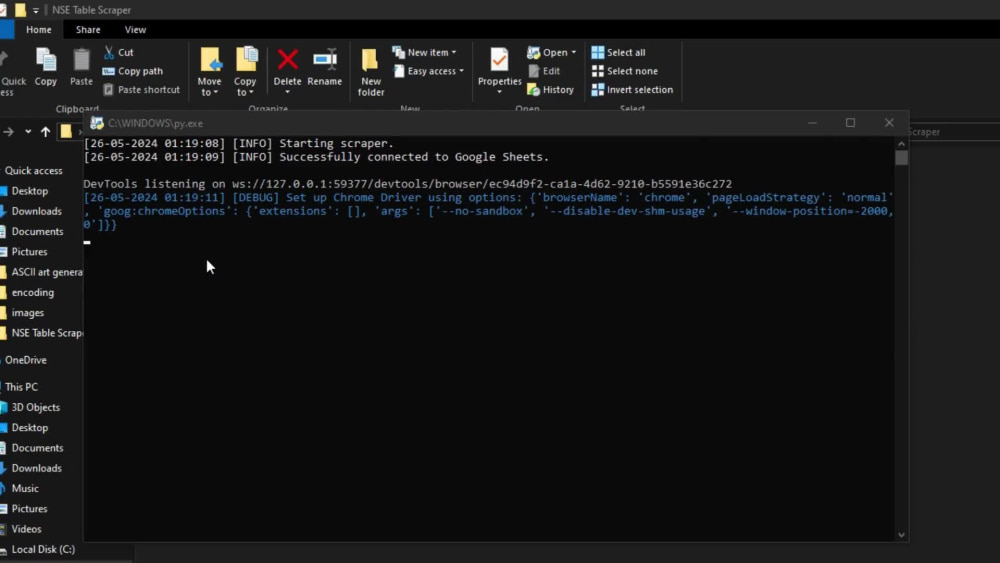
Task: Click Invert selection in the ribbon
Action: click(x=632, y=89)
